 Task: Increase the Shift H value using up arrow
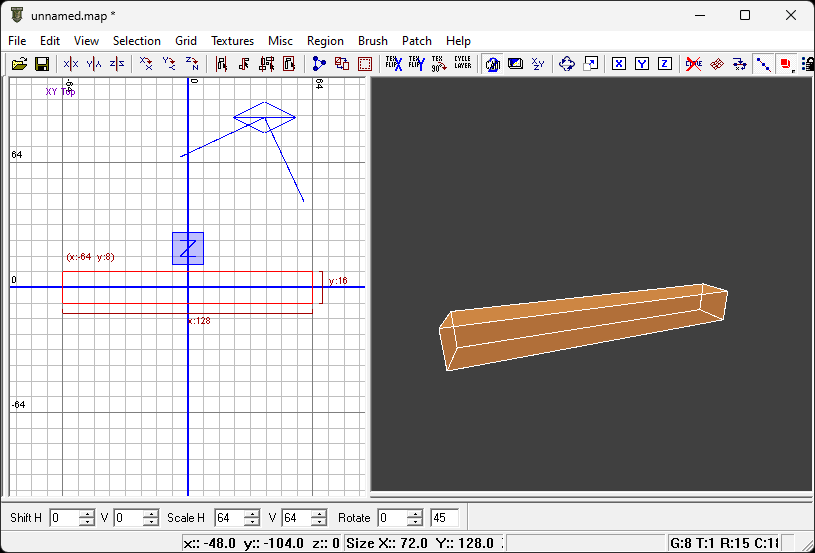click(86, 513)
